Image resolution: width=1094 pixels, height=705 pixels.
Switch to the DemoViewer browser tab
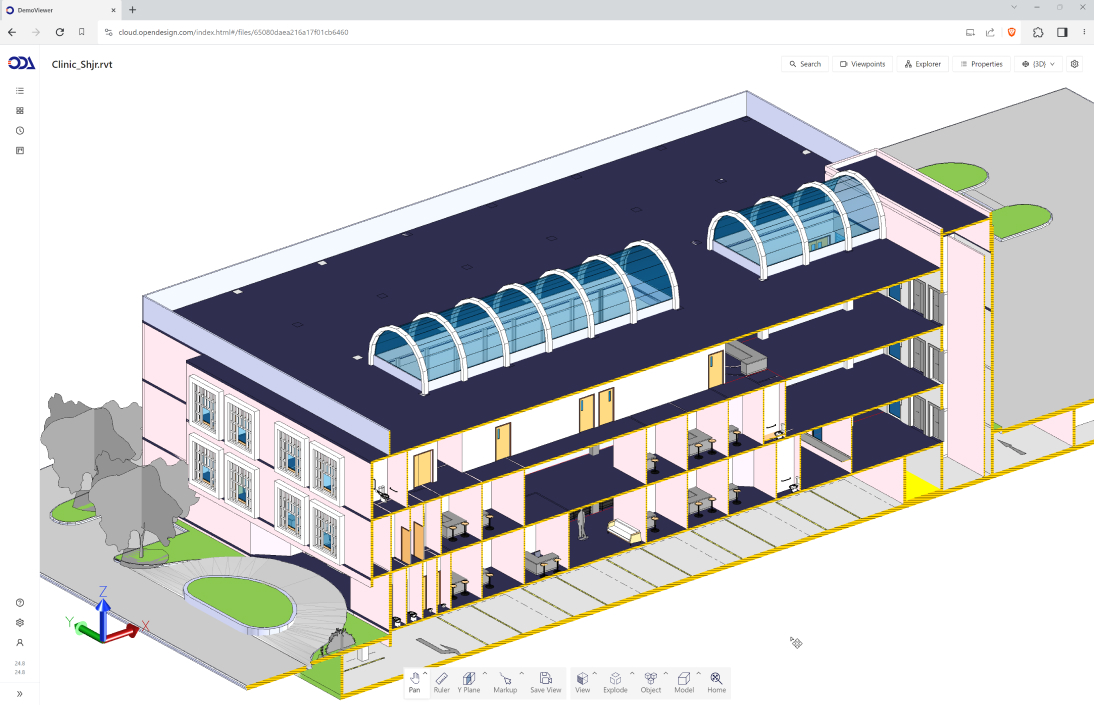(x=60, y=10)
